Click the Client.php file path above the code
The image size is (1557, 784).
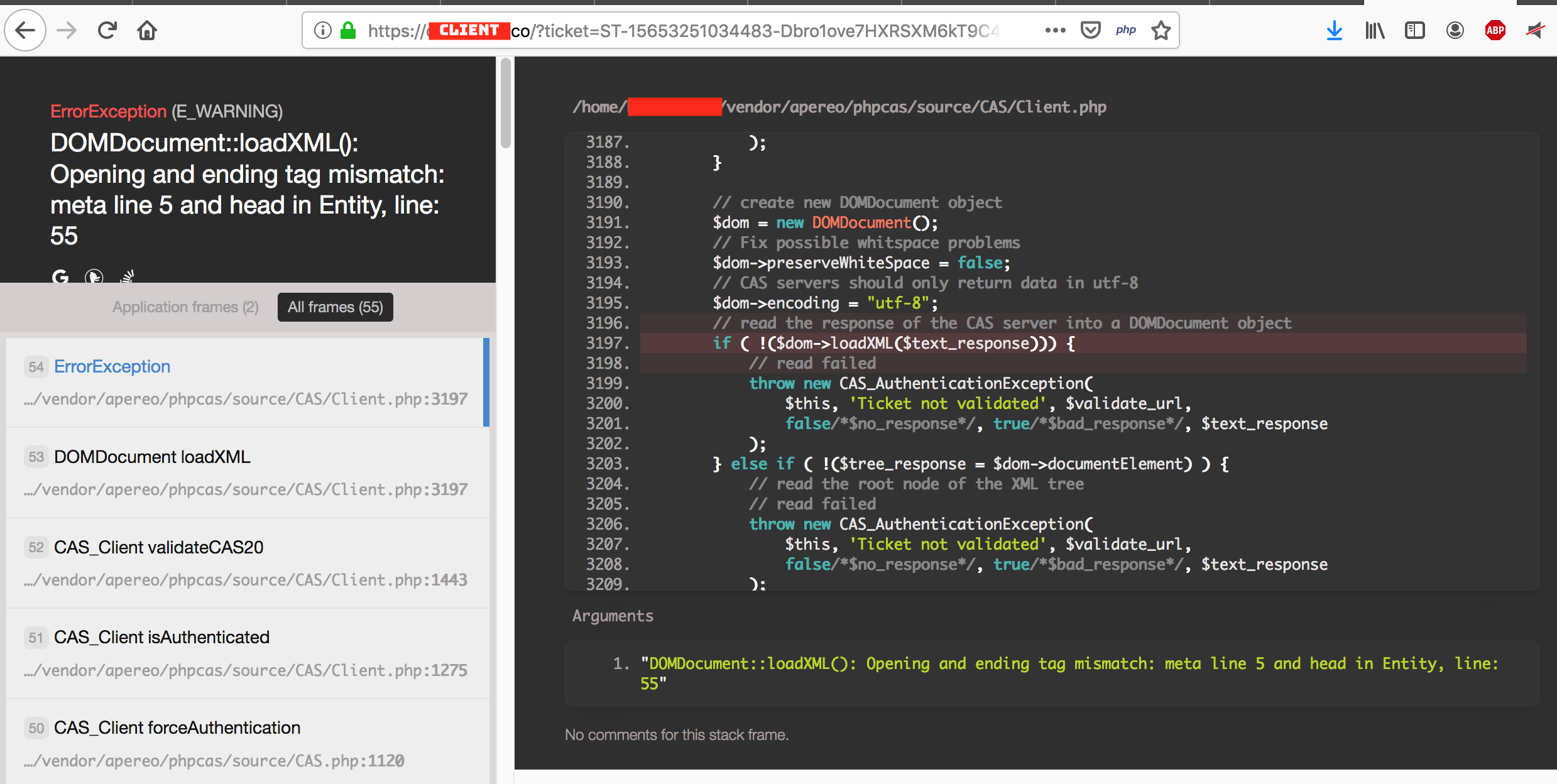click(x=839, y=107)
